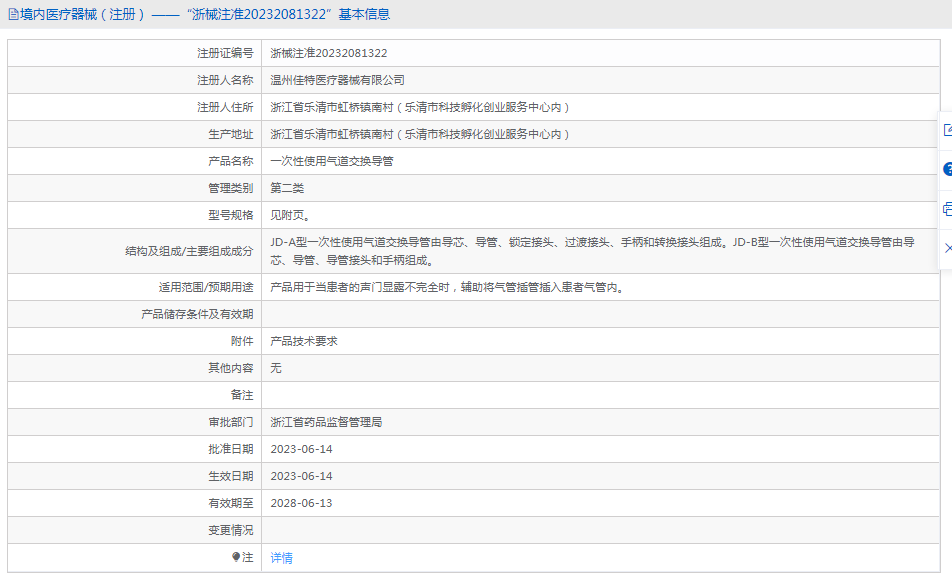Click the 见附页。 value for 型号规格
This screenshot has width=952, height=579.
[x=290, y=215]
